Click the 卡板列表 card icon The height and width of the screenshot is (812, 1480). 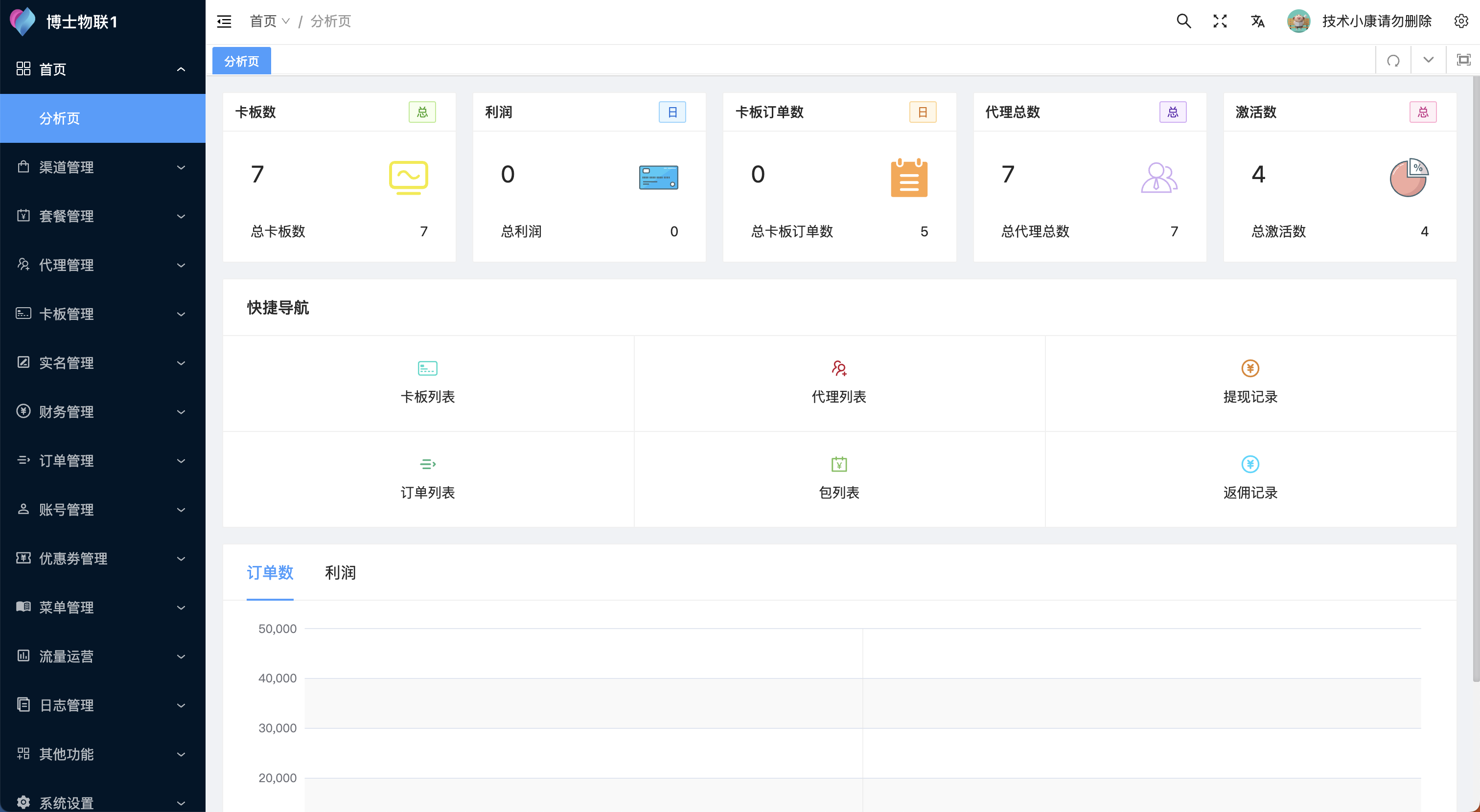tap(427, 368)
